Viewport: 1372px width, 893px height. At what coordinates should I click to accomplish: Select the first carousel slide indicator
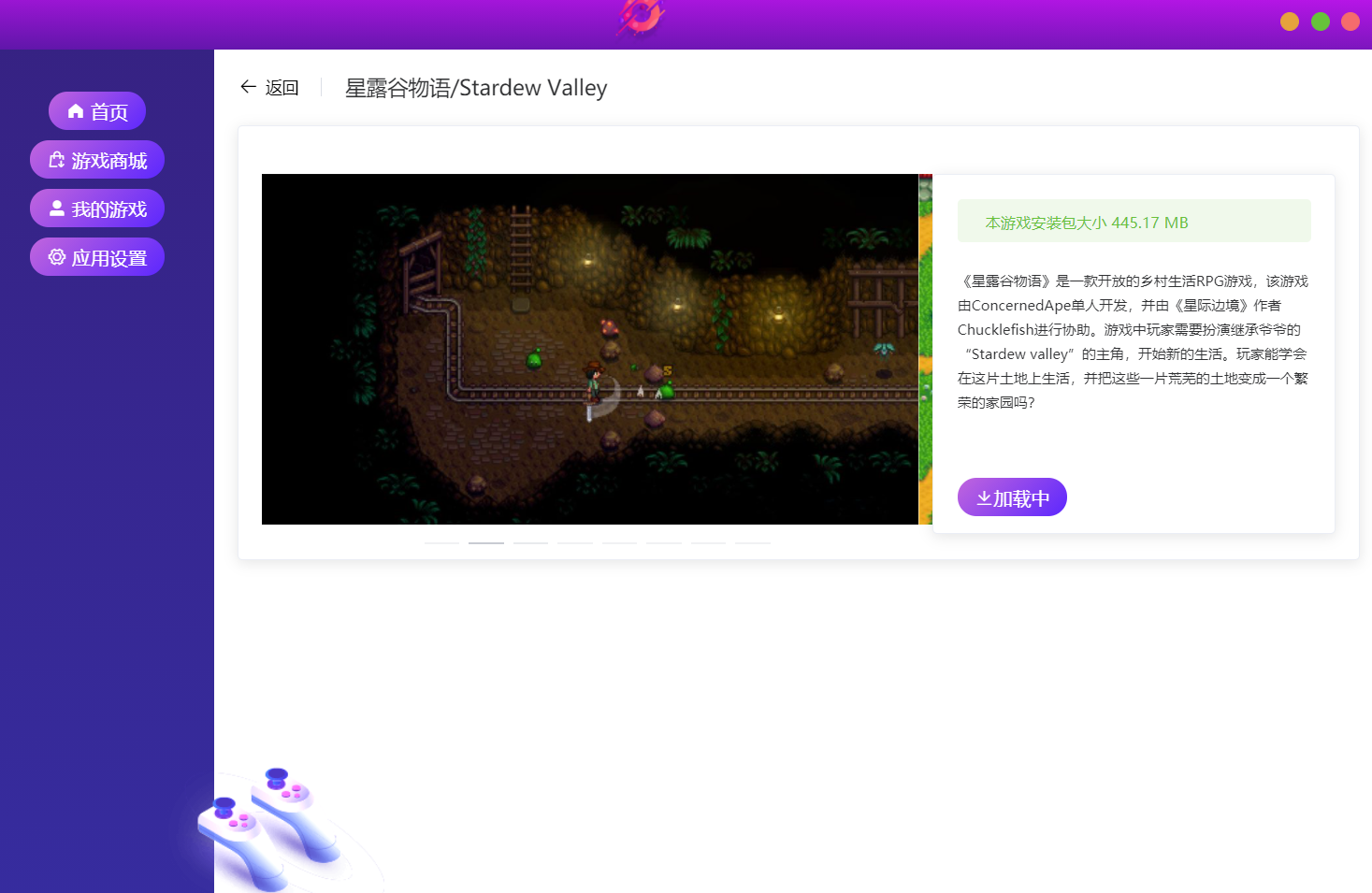(x=441, y=542)
